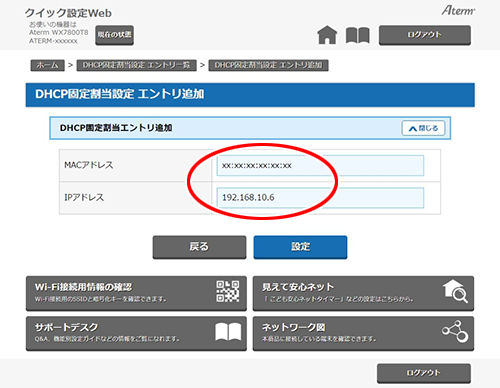Image resolution: width=500 pixels, height=388 pixels.
Task: Click the クイック設定Web title
Action: pyautogui.click(x=68, y=13)
